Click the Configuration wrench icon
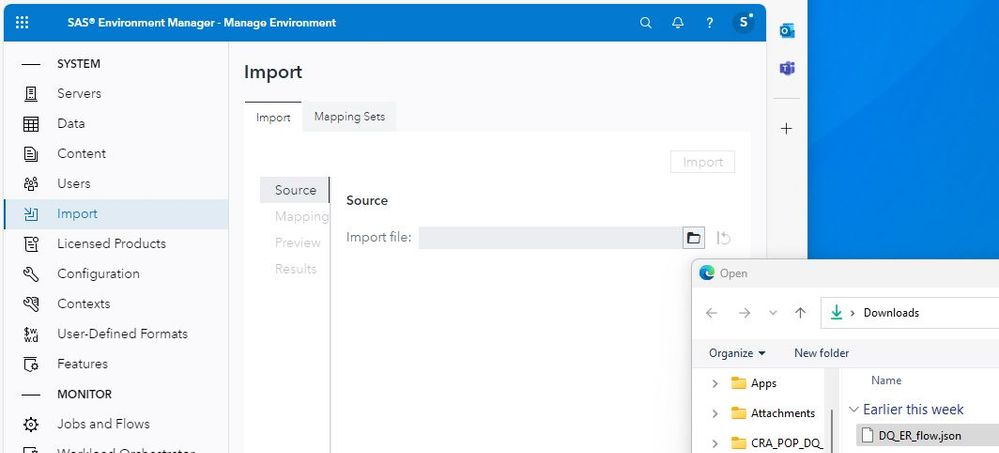The image size is (999, 453). 31,274
